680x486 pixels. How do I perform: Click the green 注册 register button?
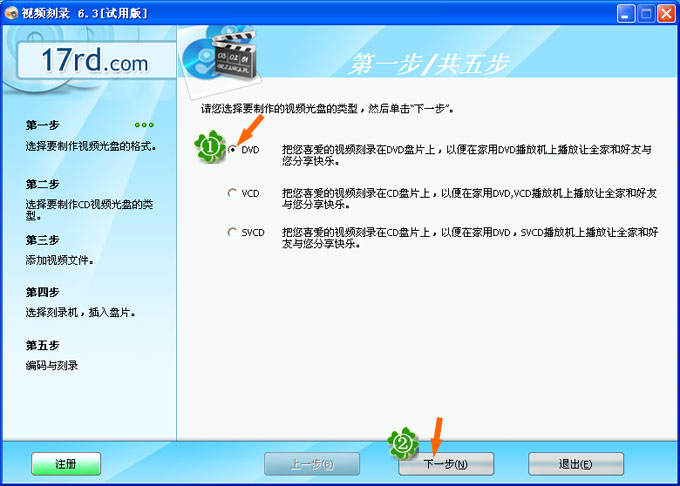coord(66,464)
